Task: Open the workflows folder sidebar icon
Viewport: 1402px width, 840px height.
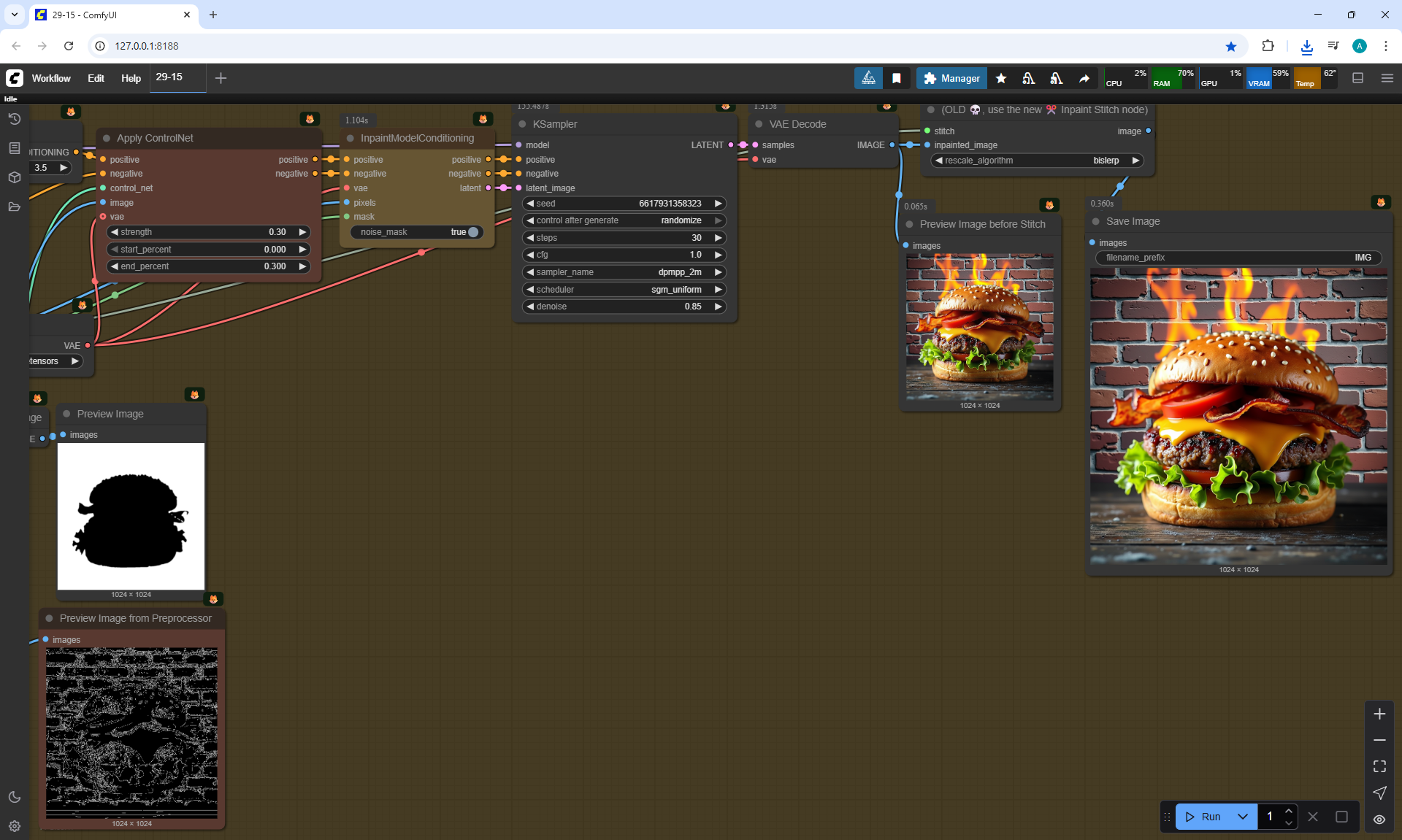Action: click(x=14, y=207)
